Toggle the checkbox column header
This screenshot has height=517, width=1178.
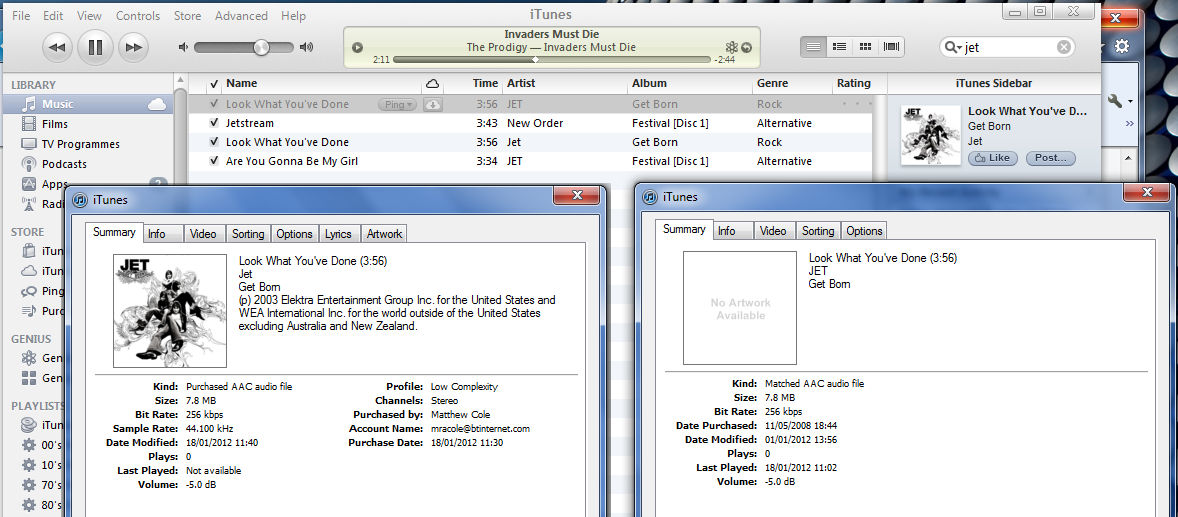pyautogui.click(x=214, y=83)
